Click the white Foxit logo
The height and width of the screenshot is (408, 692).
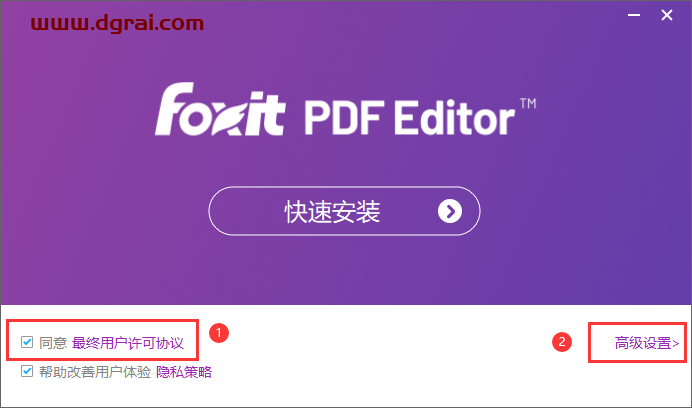[220, 109]
